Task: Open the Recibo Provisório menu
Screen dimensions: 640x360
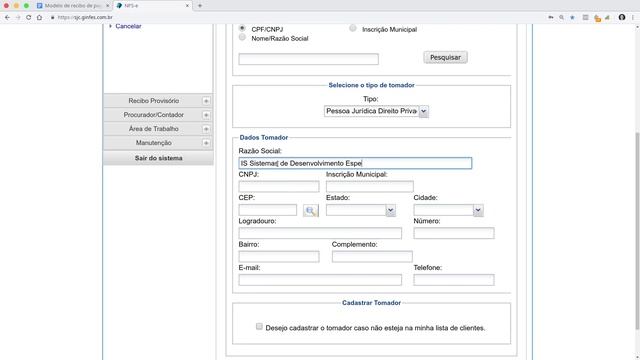Action: pos(153,101)
